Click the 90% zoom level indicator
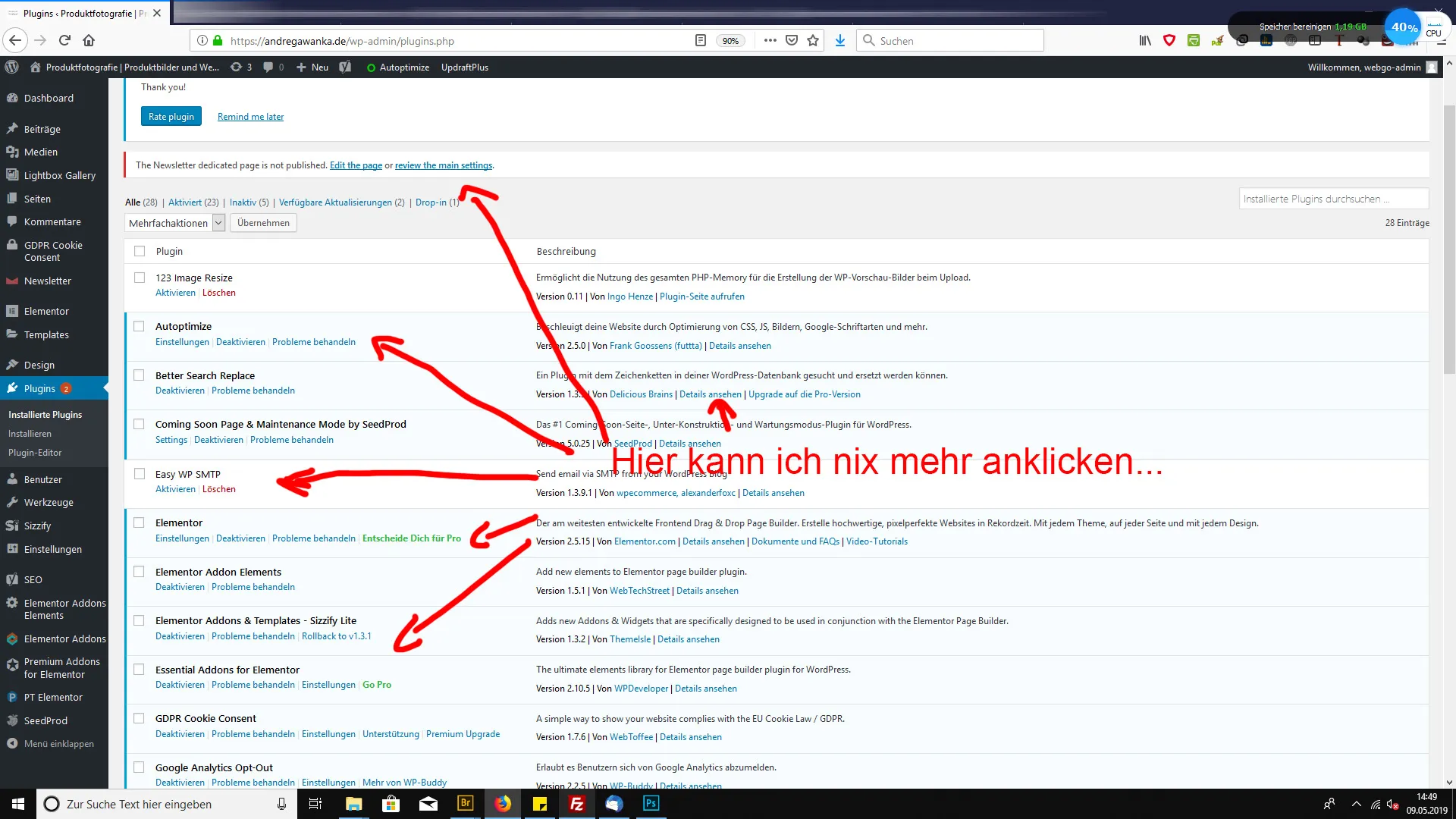This screenshot has height=819, width=1456. tap(730, 41)
